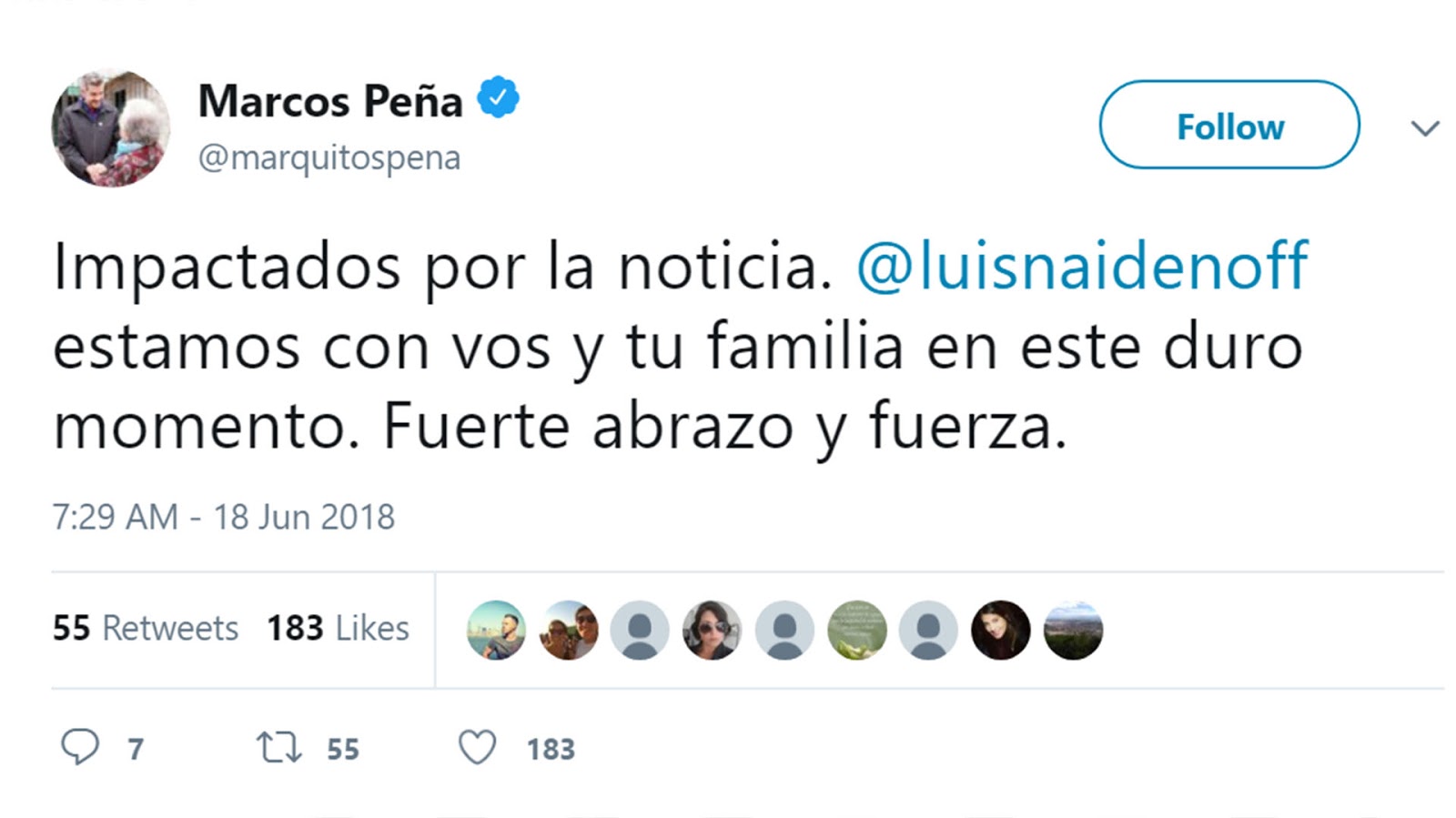Click the last landscape avatar
Screen dimensions: 1456x818
pyautogui.click(x=1073, y=630)
